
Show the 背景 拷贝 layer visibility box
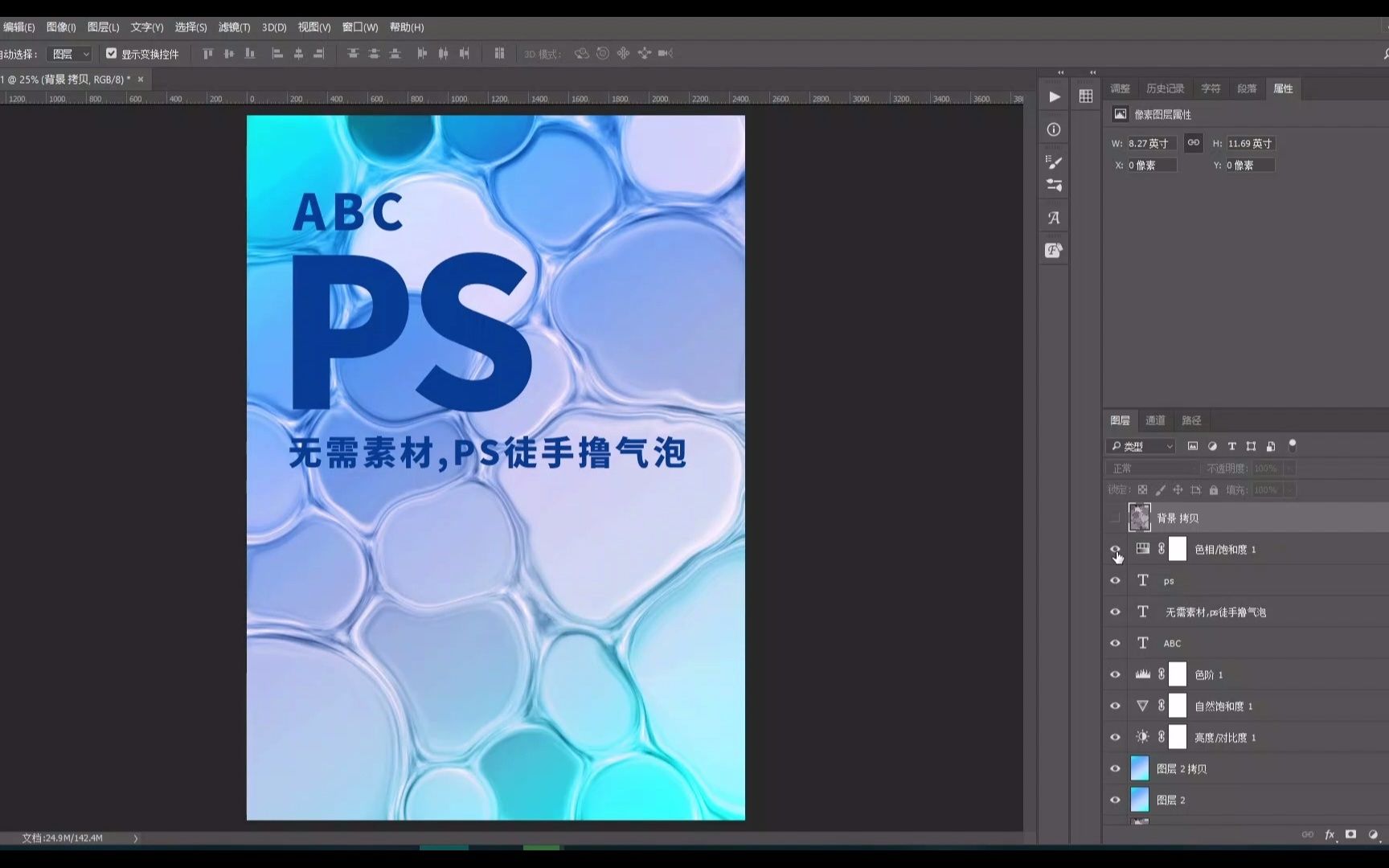click(1115, 518)
